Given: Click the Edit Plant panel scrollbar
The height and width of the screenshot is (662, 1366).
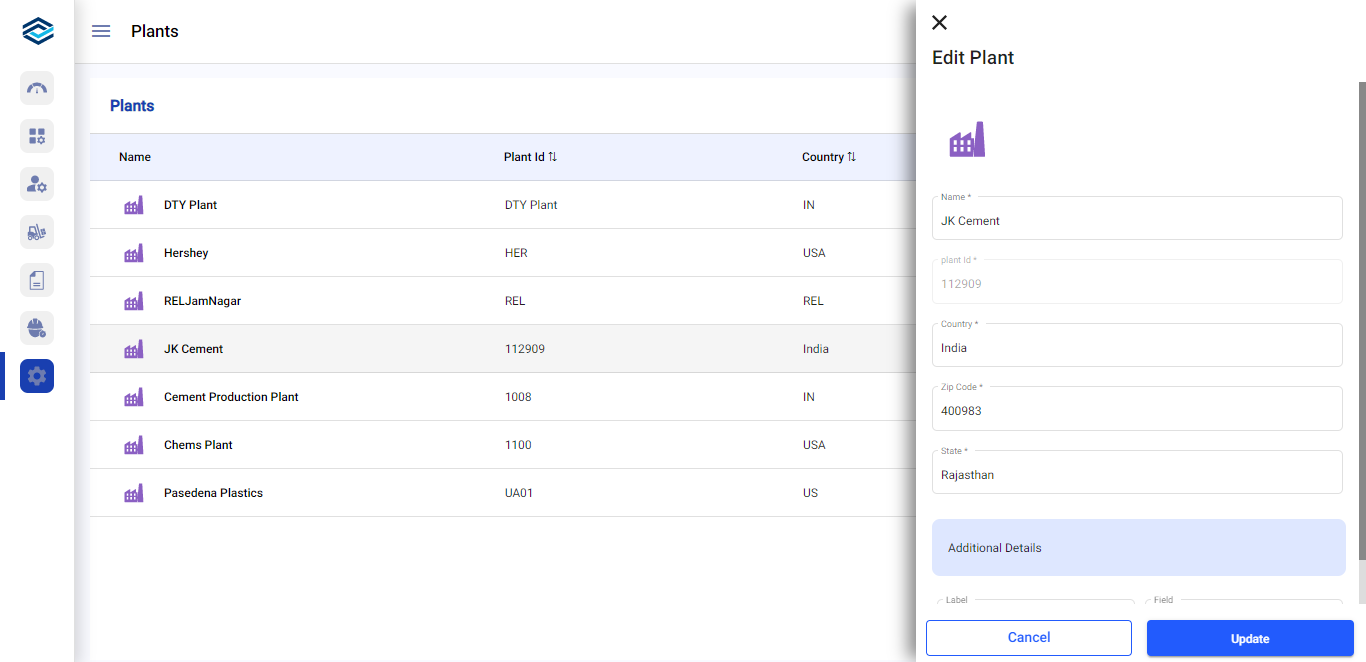Looking at the screenshot, I should click(1361, 320).
